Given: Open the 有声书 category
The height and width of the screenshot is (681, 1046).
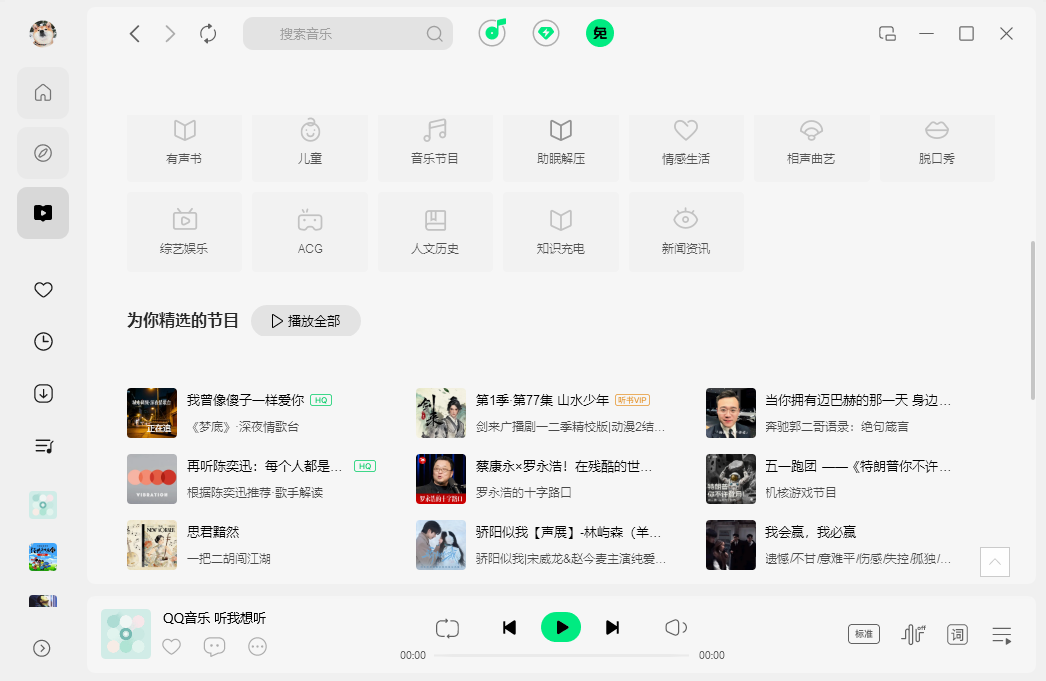Looking at the screenshot, I should point(184,147).
